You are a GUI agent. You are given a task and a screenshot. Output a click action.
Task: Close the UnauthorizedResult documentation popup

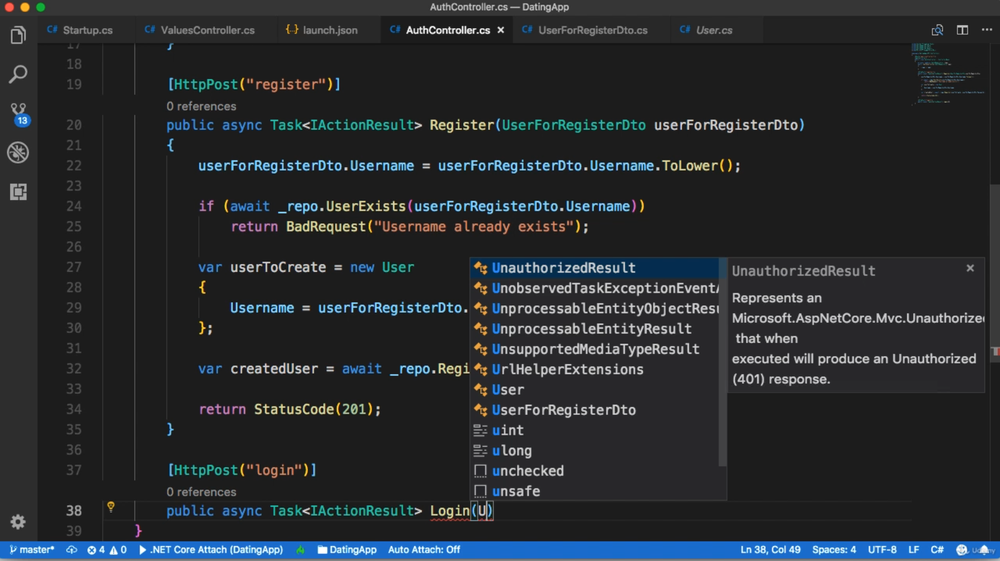point(970,268)
